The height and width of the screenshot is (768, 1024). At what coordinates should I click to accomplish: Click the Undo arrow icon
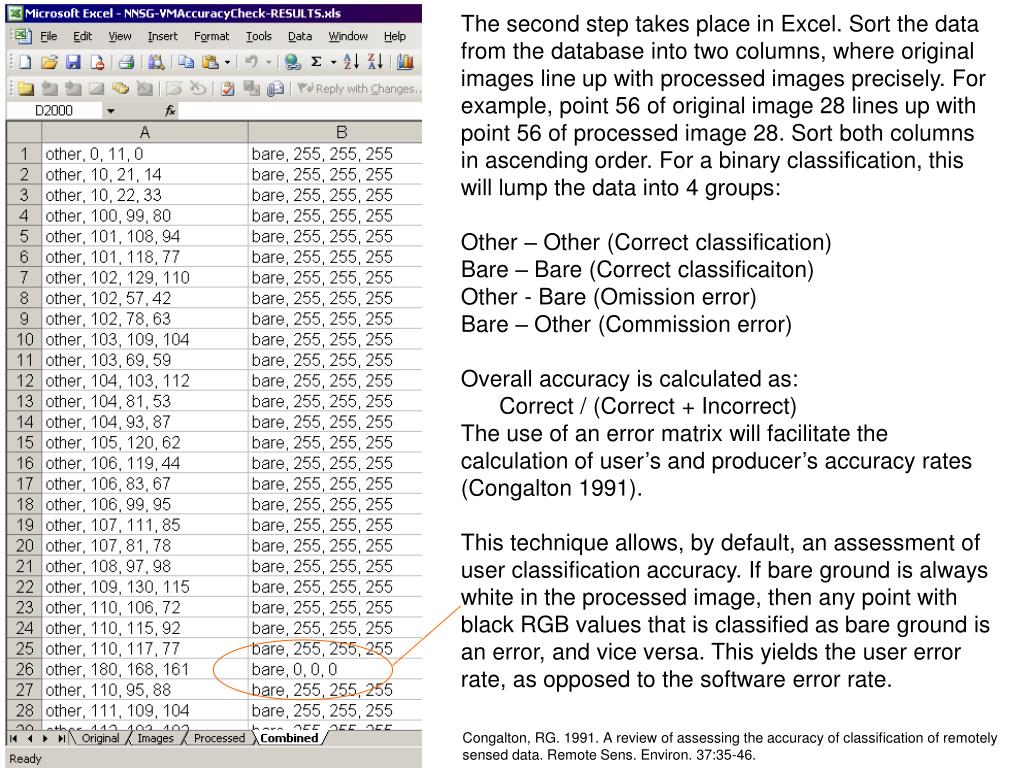251,62
